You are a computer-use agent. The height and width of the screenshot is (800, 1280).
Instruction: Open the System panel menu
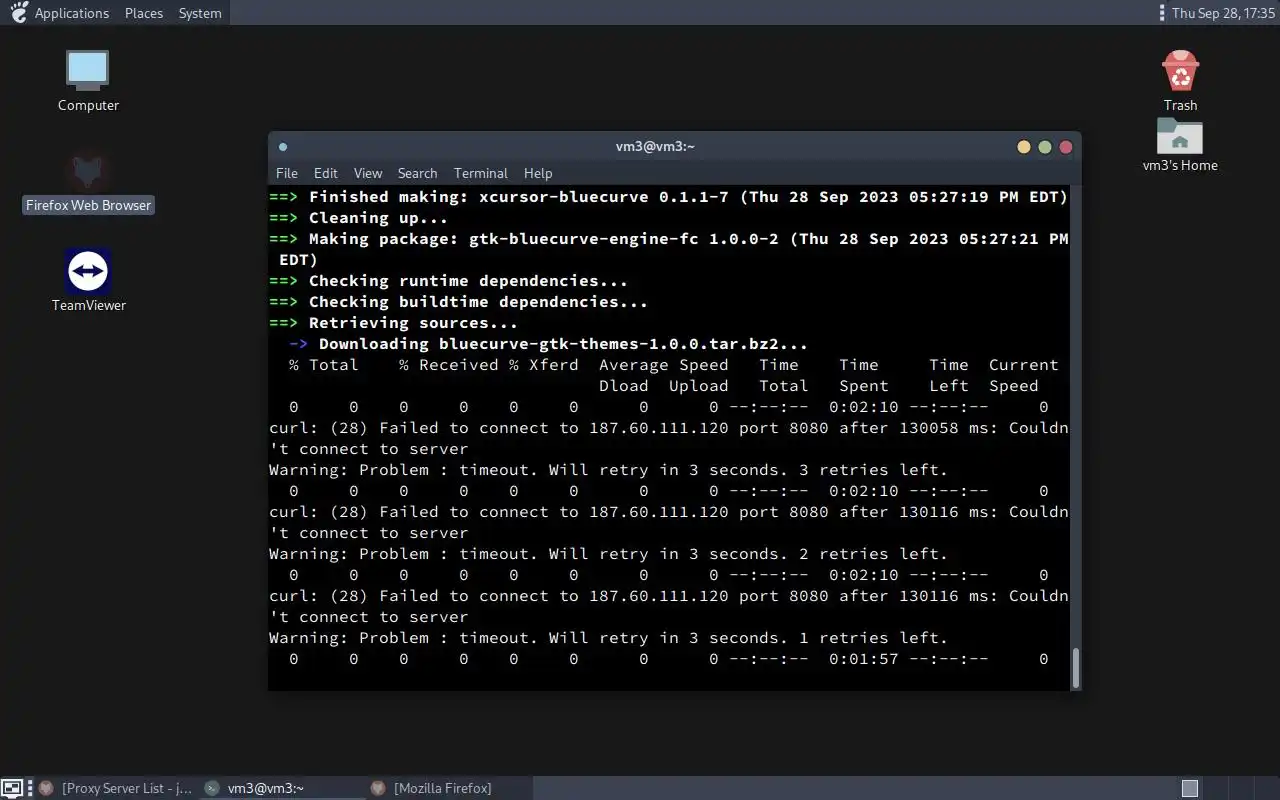pos(200,13)
